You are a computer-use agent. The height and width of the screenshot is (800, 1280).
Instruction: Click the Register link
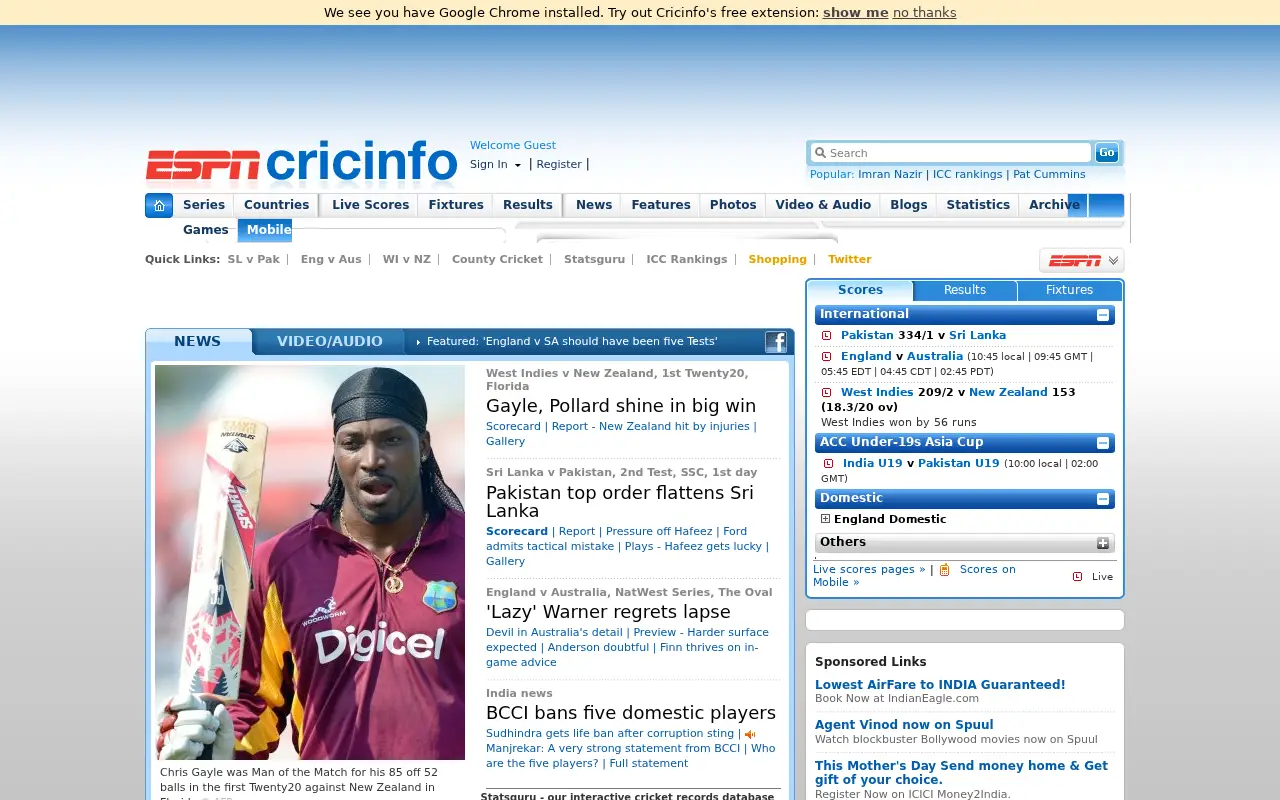(x=559, y=165)
